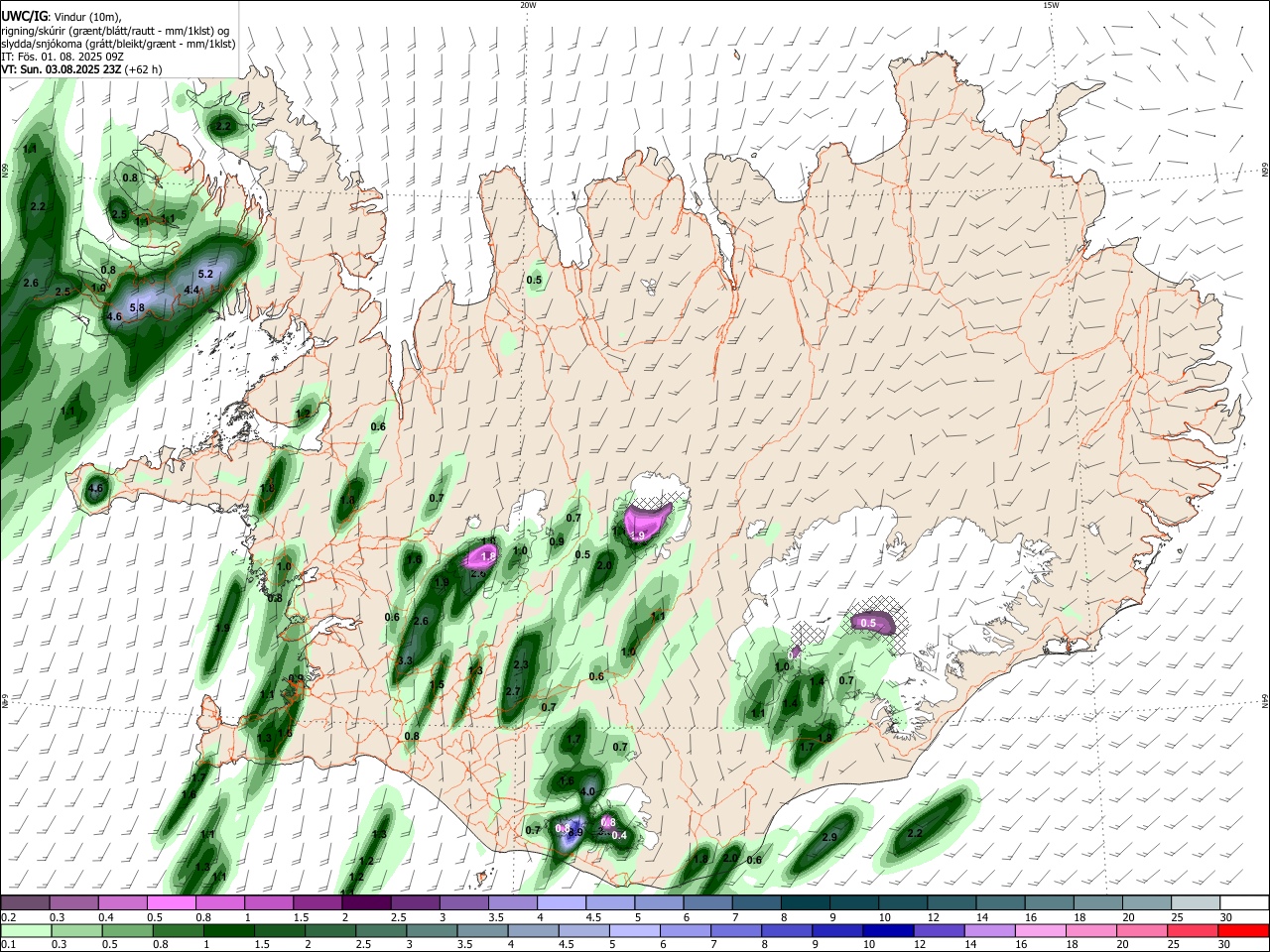
Task: Select the royal blue 9 swatch in lower legend
Action: point(837,930)
